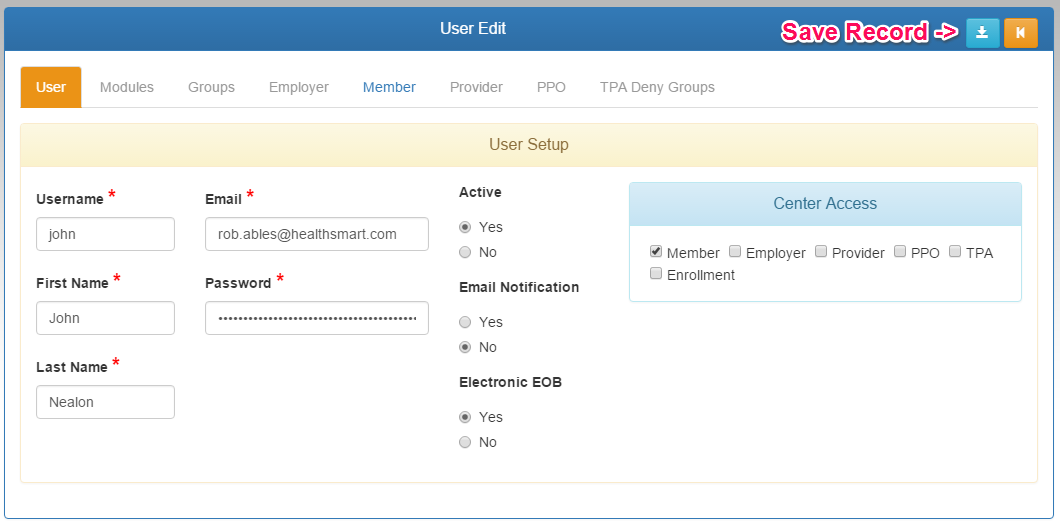Screen dimensions: 1060x525
Task: Click the orange back icon button
Action: pos(1020,33)
